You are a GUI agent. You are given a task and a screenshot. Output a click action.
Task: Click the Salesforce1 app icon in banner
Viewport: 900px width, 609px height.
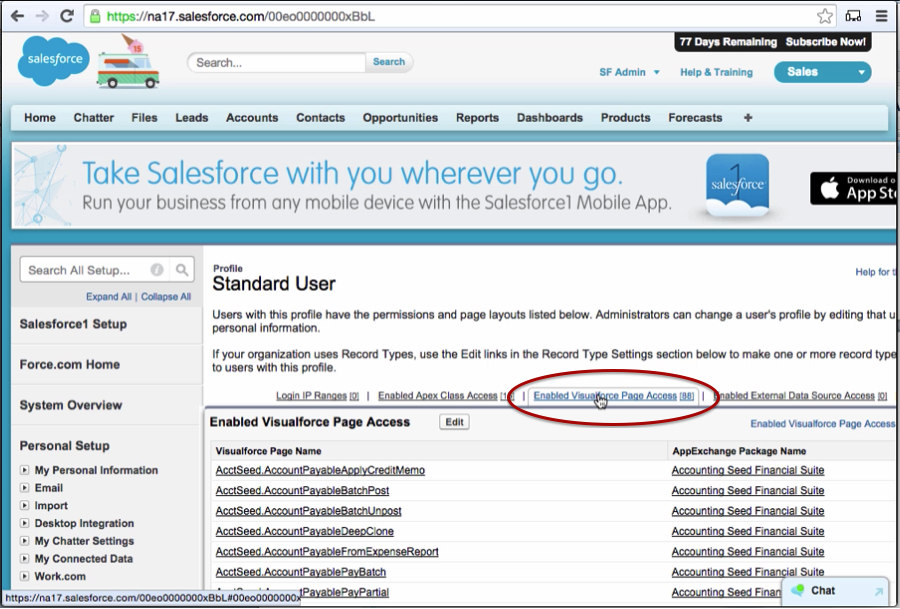(738, 185)
